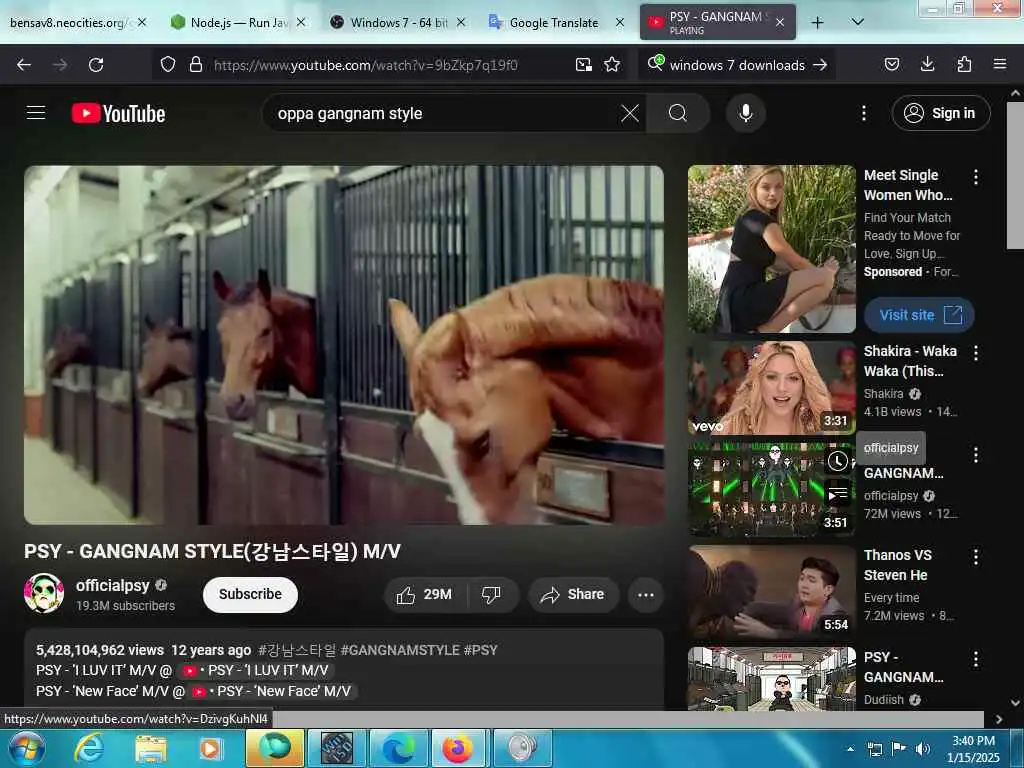Go to the YouTube home logo
The height and width of the screenshot is (768, 1024).
click(x=118, y=114)
